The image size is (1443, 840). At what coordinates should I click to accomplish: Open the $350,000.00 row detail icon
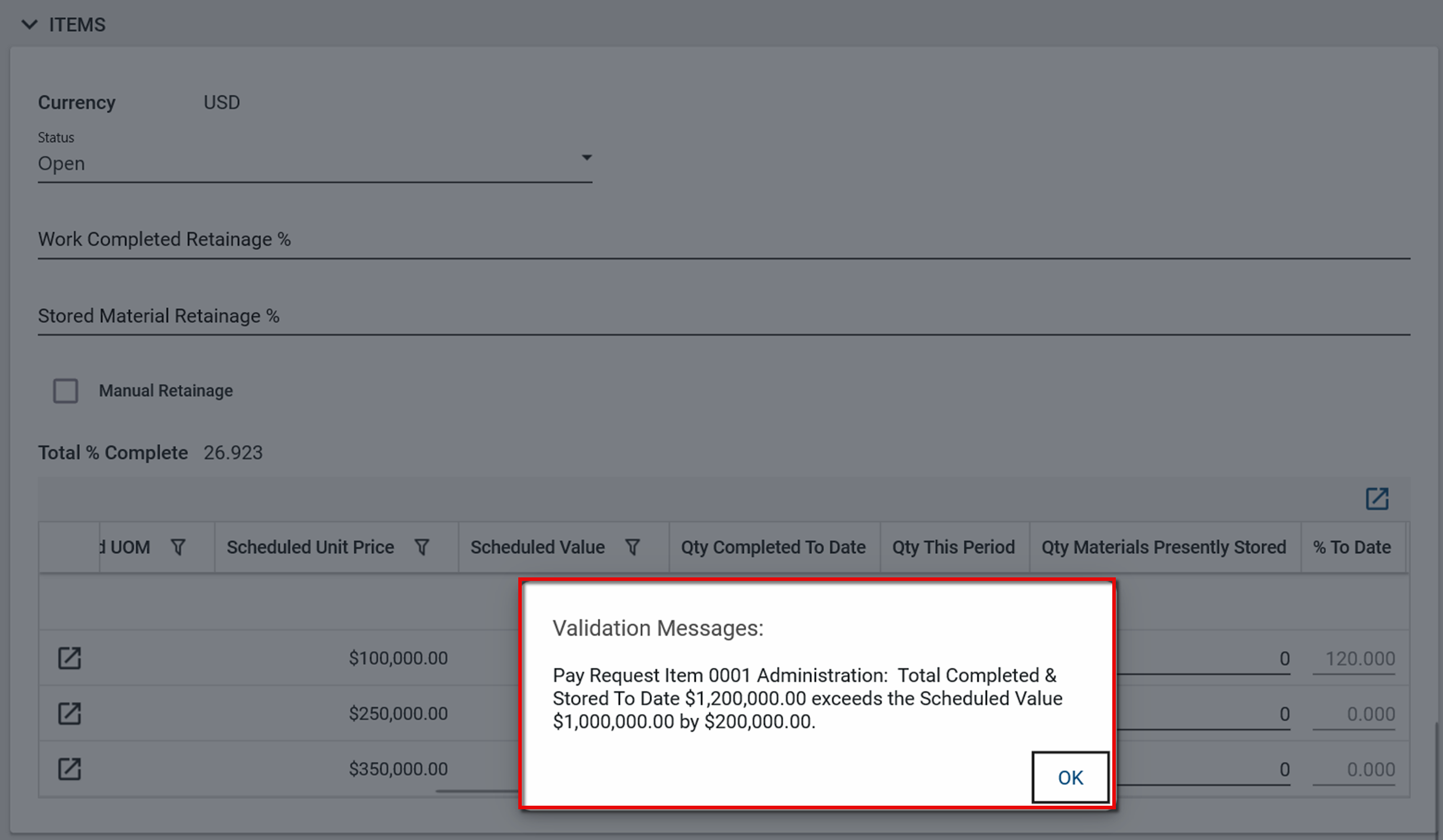(69, 769)
